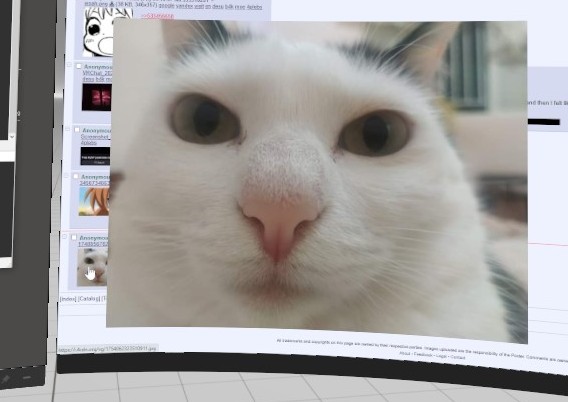Image resolution: width=568 pixels, height=402 pixels.
Task: Open the pink quote link in top post
Action: tap(157, 16)
